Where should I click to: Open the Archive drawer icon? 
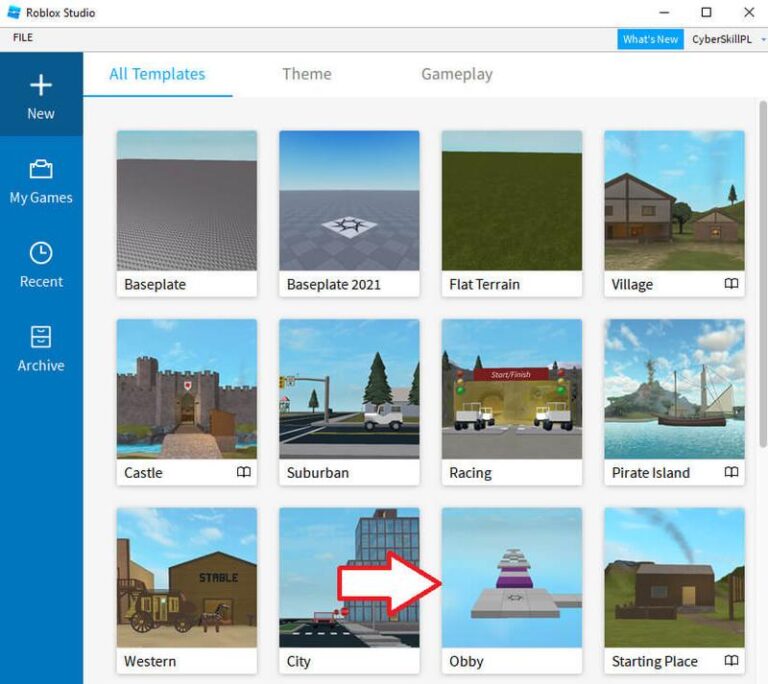(41, 337)
